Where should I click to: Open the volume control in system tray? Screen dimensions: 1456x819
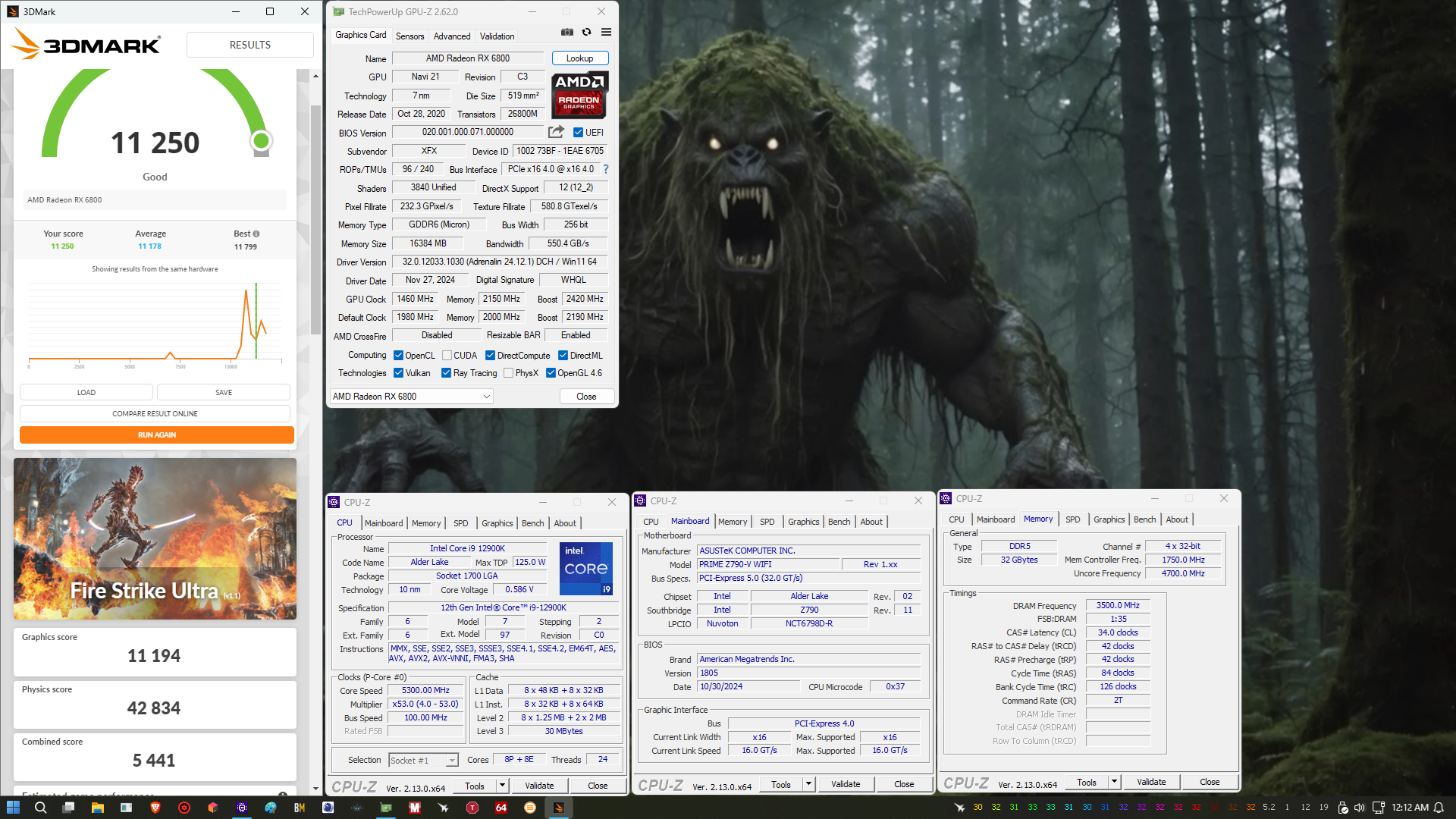tap(1359, 808)
